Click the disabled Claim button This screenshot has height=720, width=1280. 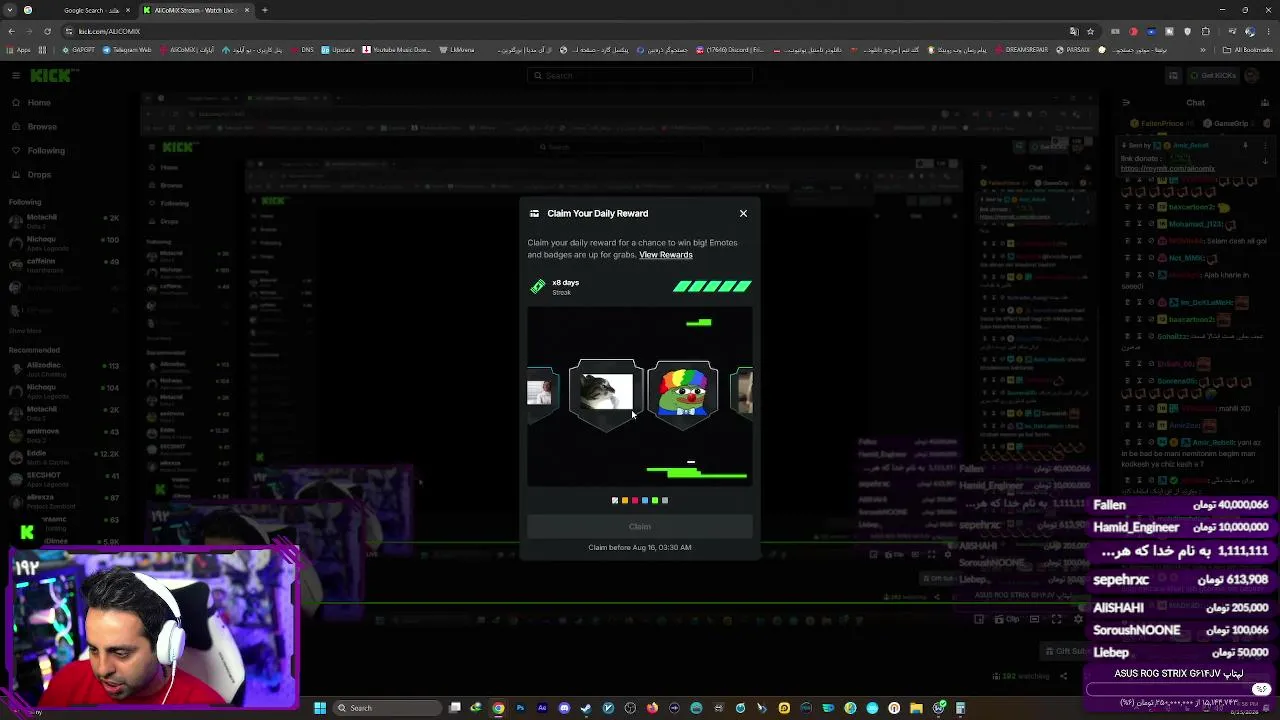pos(640,527)
